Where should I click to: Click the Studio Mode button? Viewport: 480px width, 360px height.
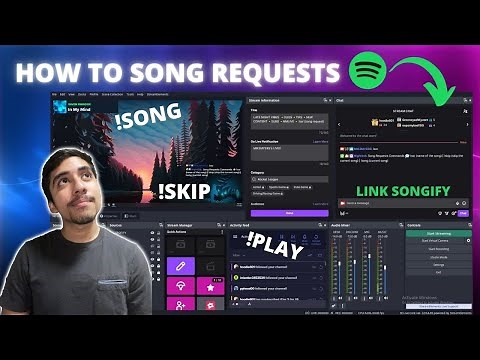439,257
